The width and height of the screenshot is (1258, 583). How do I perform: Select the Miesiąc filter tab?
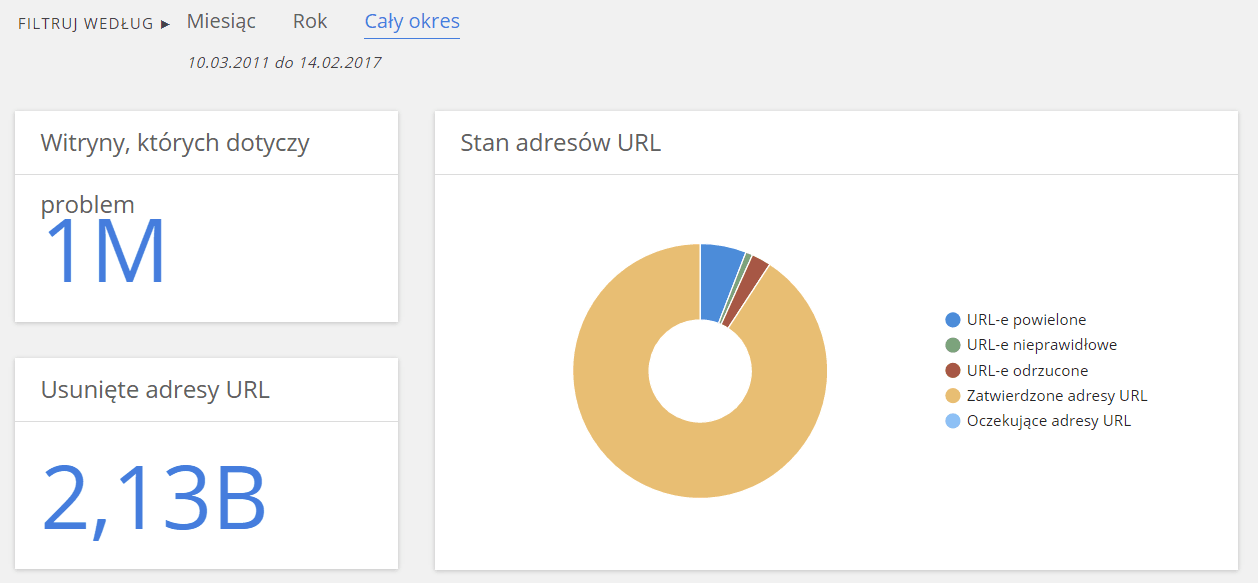(221, 22)
